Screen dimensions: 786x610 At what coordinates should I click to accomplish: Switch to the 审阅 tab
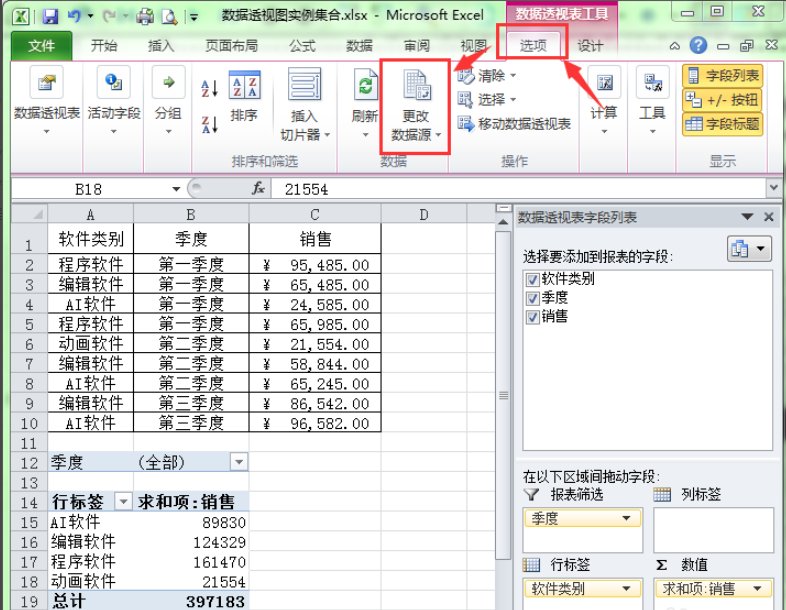[417, 46]
